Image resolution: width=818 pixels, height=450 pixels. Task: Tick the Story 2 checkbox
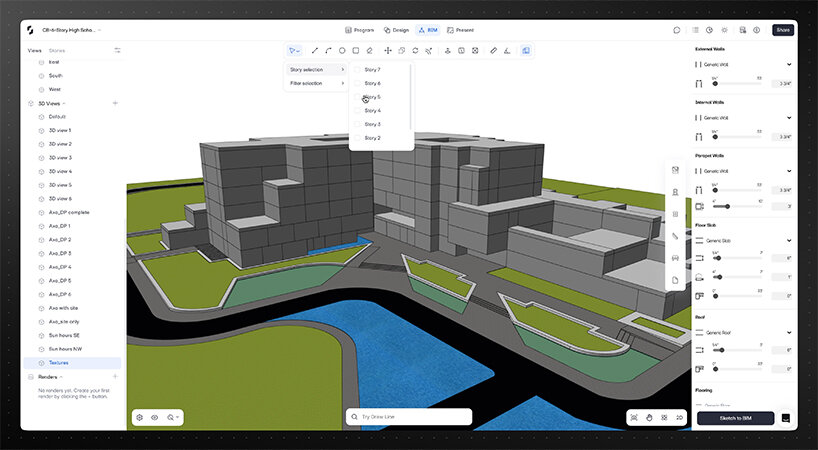[x=358, y=138]
